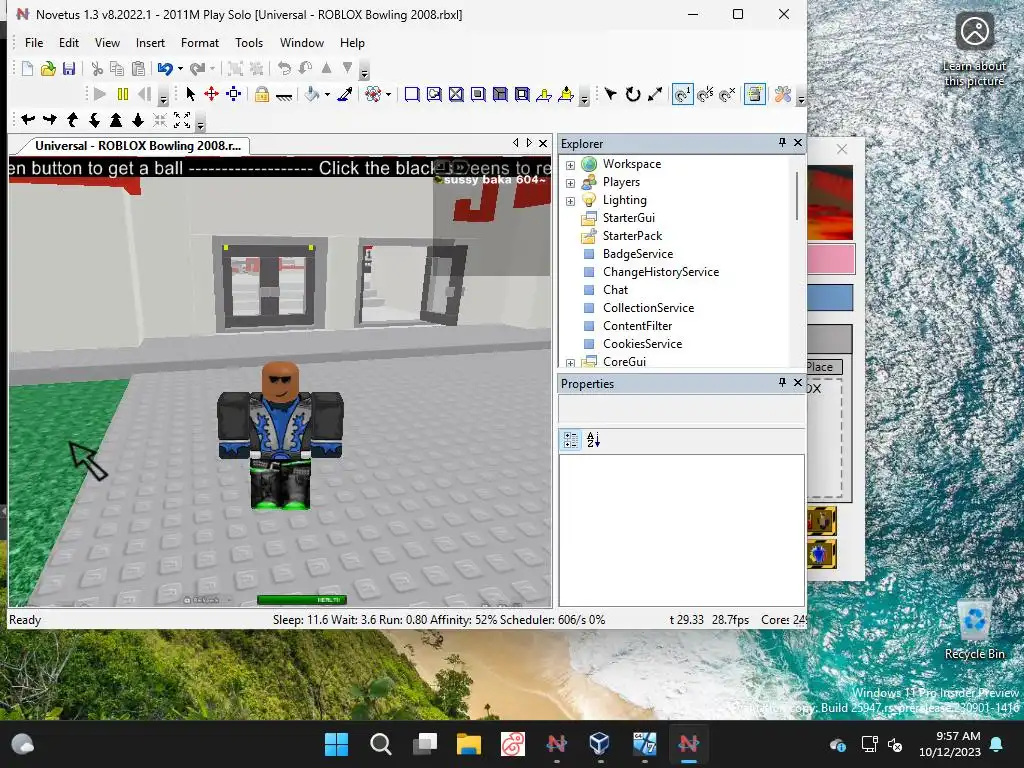This screenshot has width=1024, height=768.
Task: Click the pink color swatch in background window
Action: [831, 259]
